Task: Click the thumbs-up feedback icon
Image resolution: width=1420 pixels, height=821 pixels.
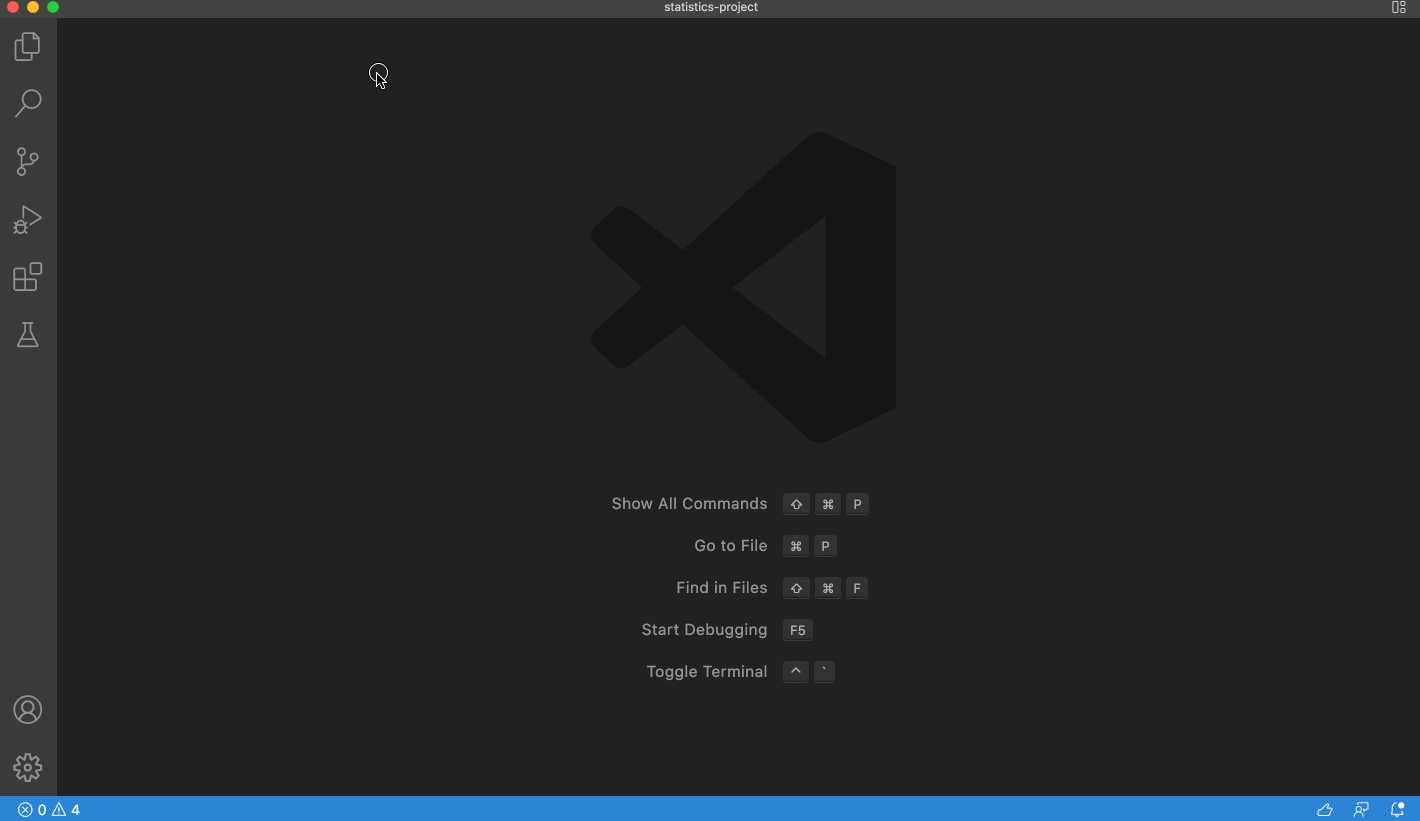Action: 1325,810
